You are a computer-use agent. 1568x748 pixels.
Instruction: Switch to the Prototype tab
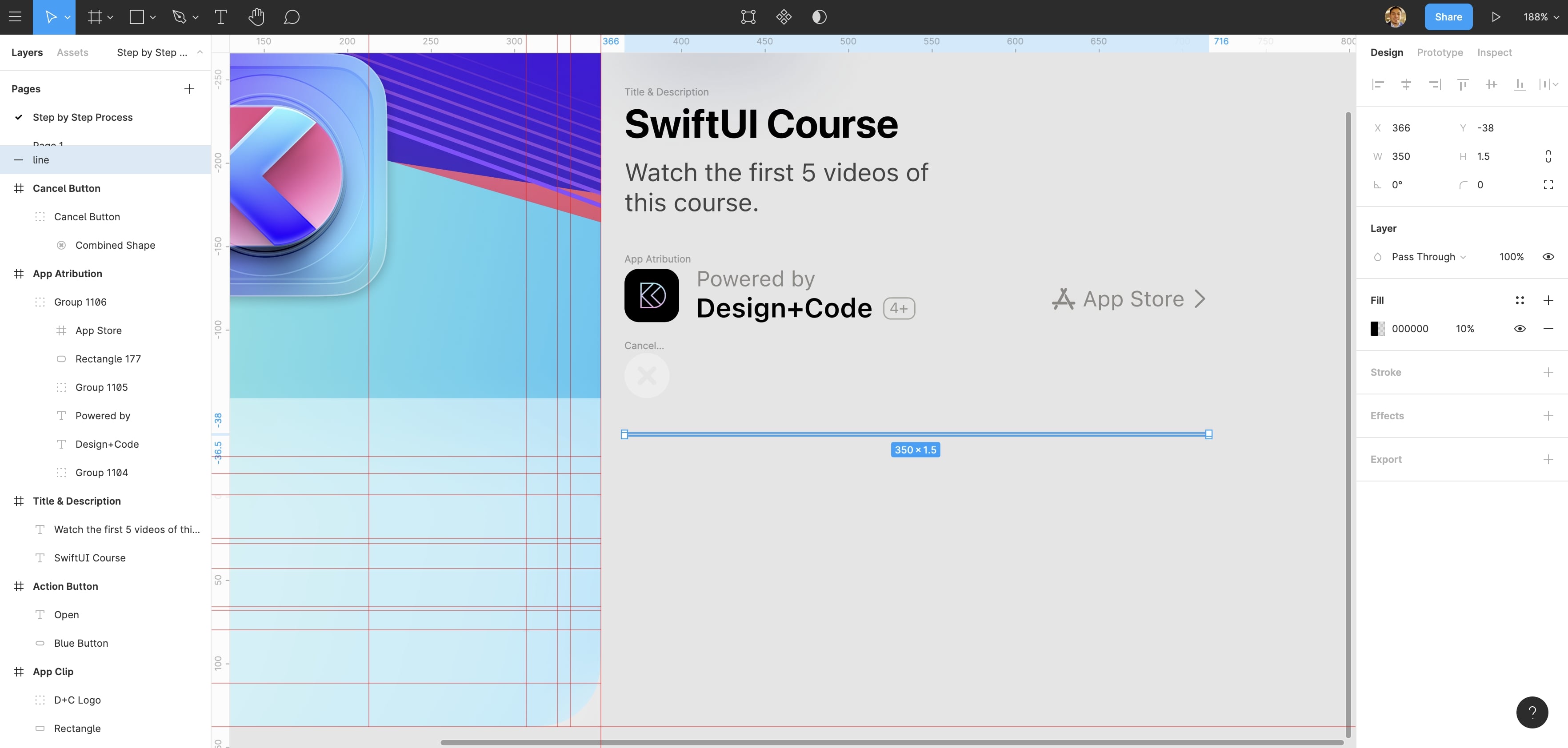pos(1440,53)
